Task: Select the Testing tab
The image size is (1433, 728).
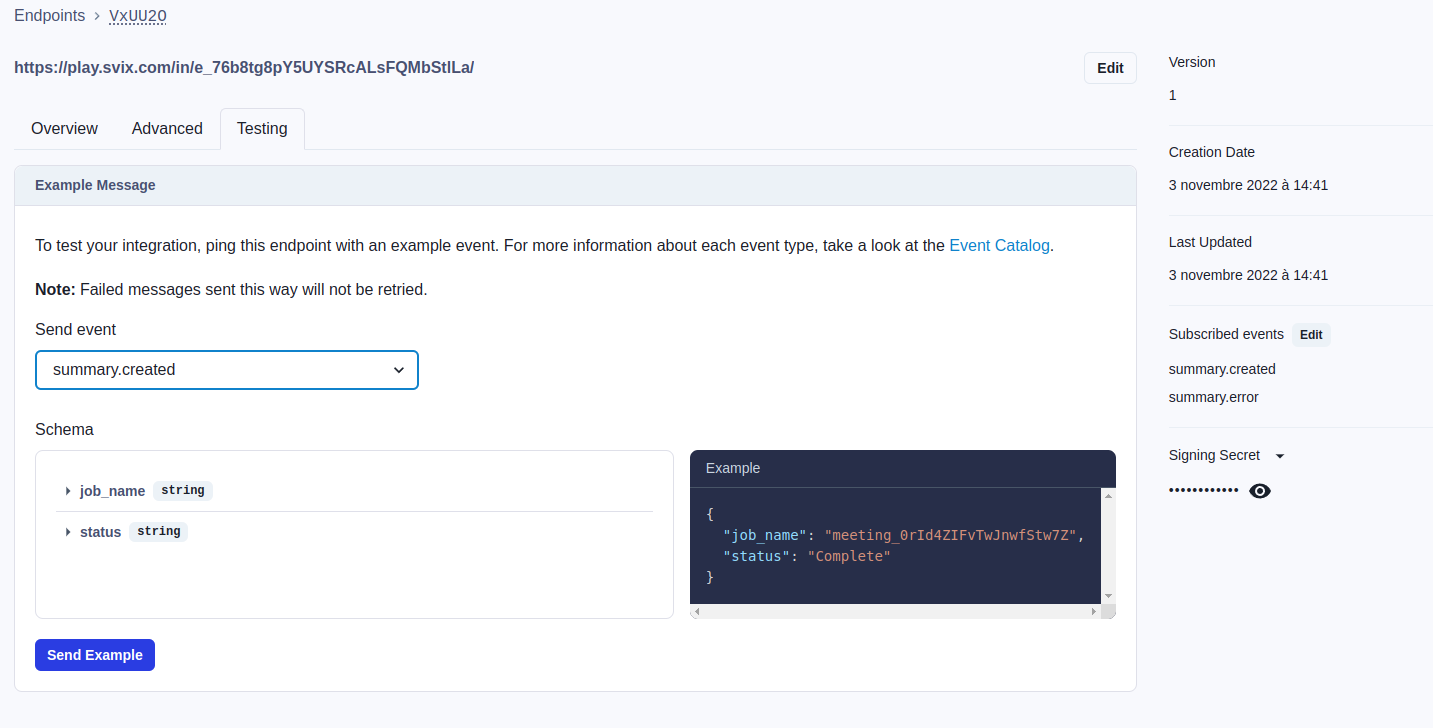Action: pos(262,128)
